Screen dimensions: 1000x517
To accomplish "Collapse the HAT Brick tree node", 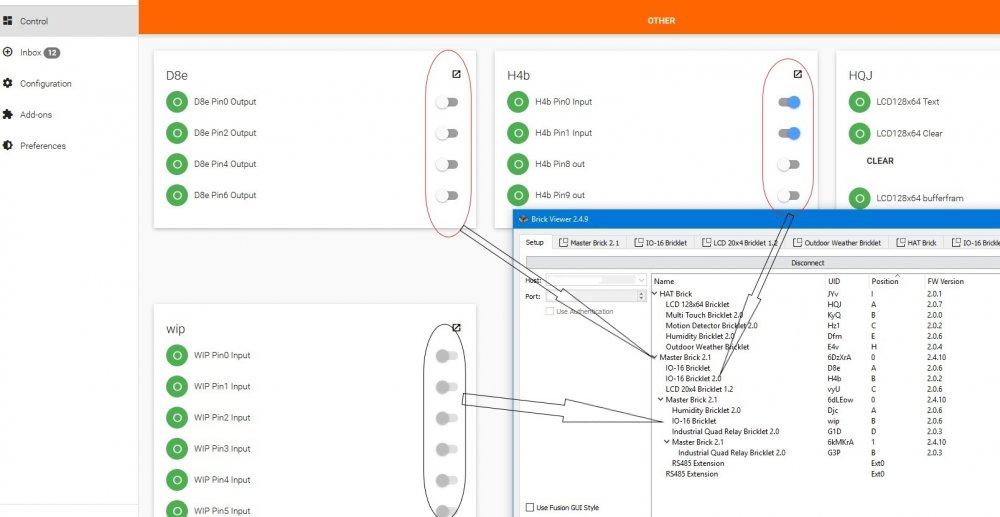I will pos(655,294).
